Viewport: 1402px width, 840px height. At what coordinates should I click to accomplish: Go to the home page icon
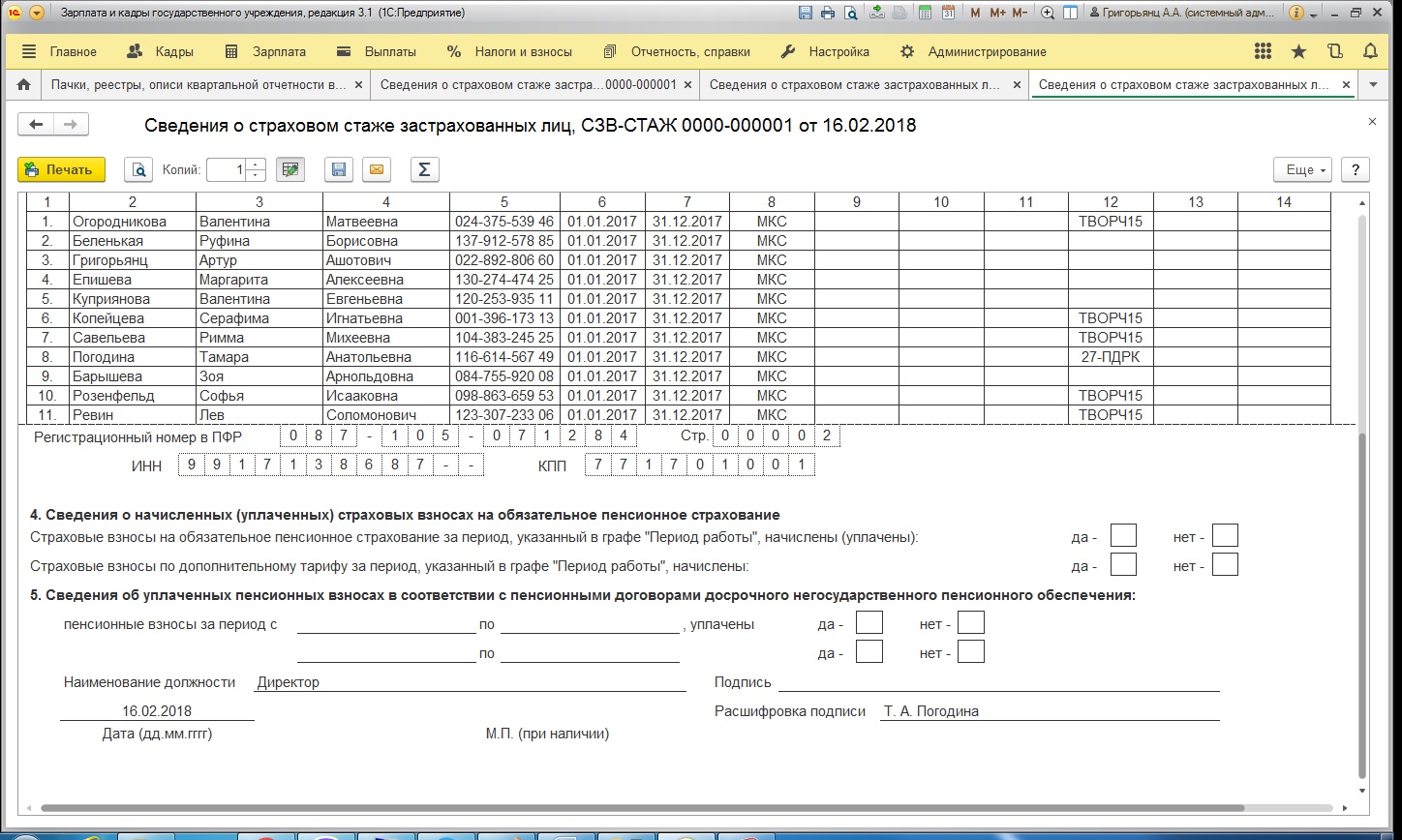[x=24, y=85]
